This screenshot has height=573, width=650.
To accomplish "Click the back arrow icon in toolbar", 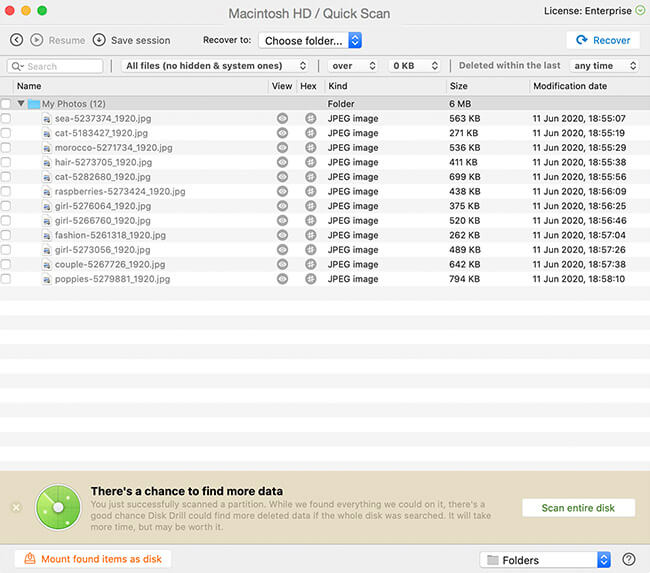I will [16, 40].
